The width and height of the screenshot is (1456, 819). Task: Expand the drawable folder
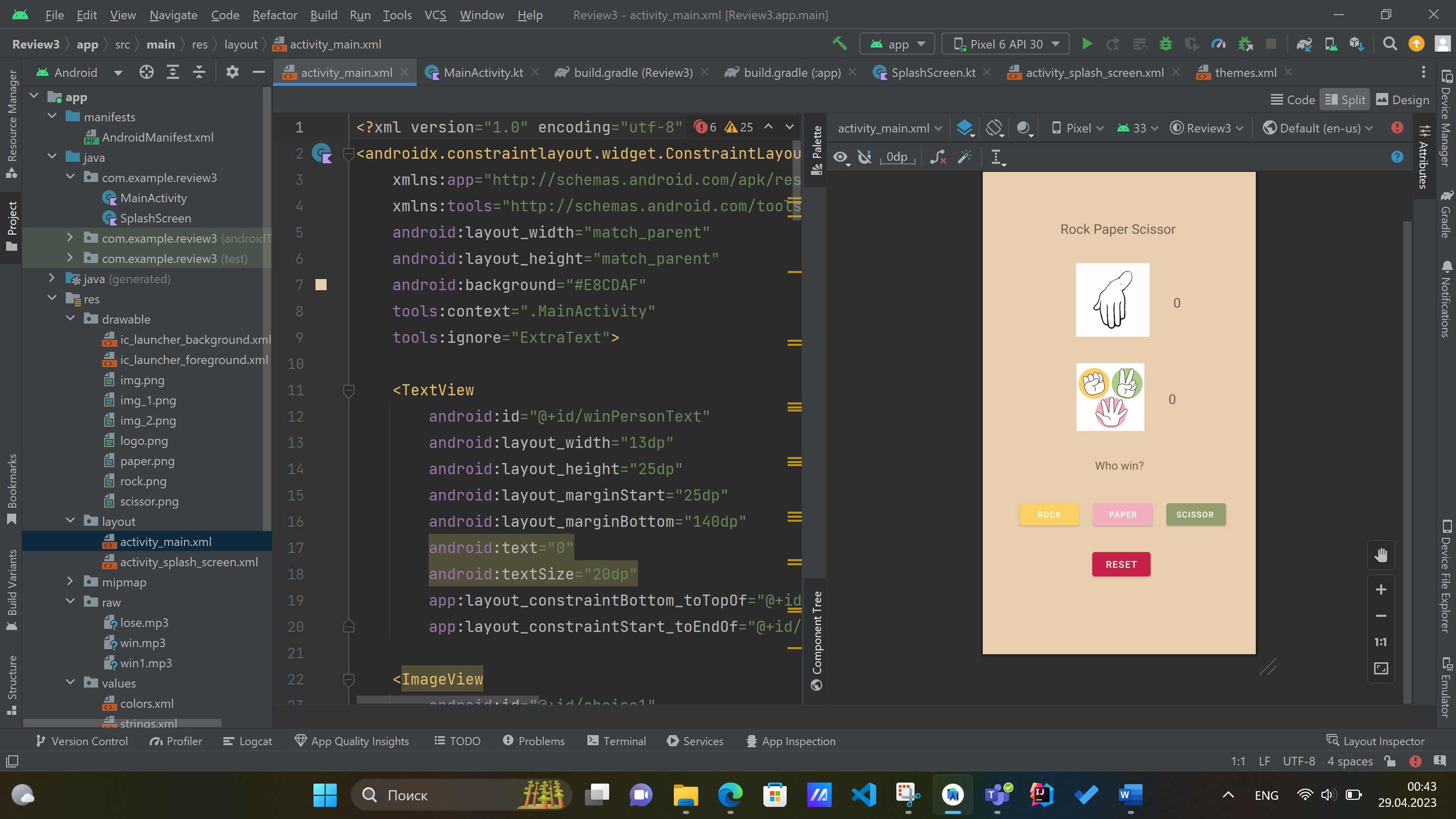click(71, 318)
